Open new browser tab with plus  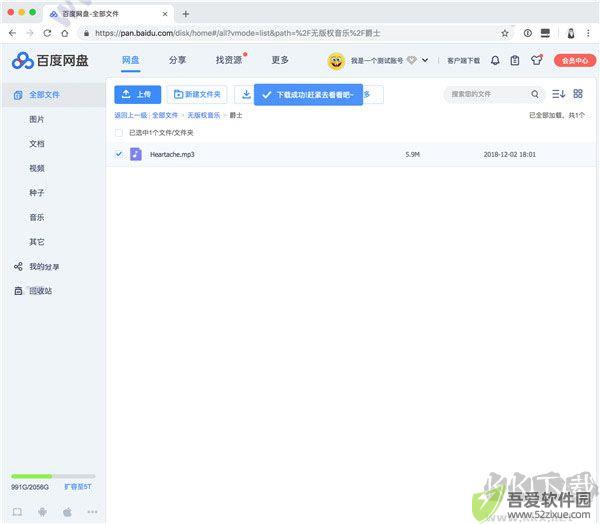186,14
